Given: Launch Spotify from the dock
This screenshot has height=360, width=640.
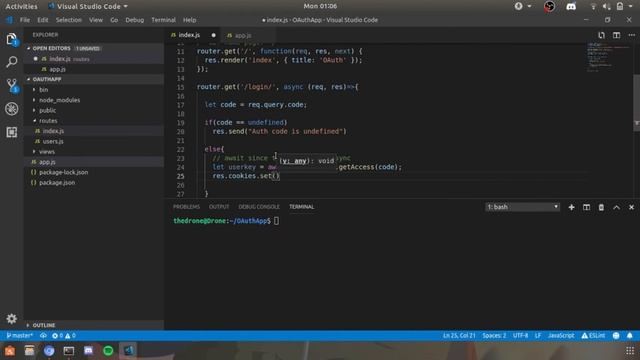Looking at the screenshot, I should coord(108,351).
